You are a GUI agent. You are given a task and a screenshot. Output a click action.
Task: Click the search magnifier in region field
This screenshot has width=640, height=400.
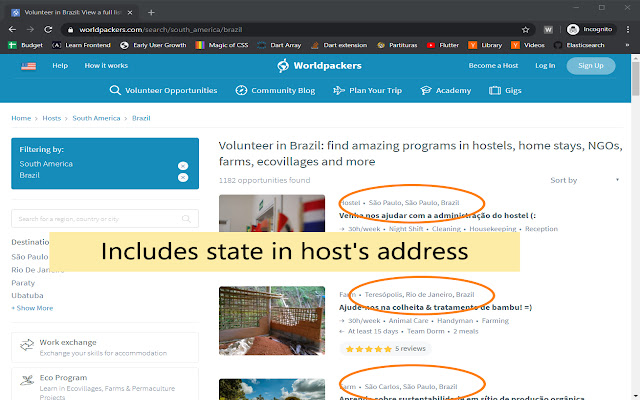186,219
